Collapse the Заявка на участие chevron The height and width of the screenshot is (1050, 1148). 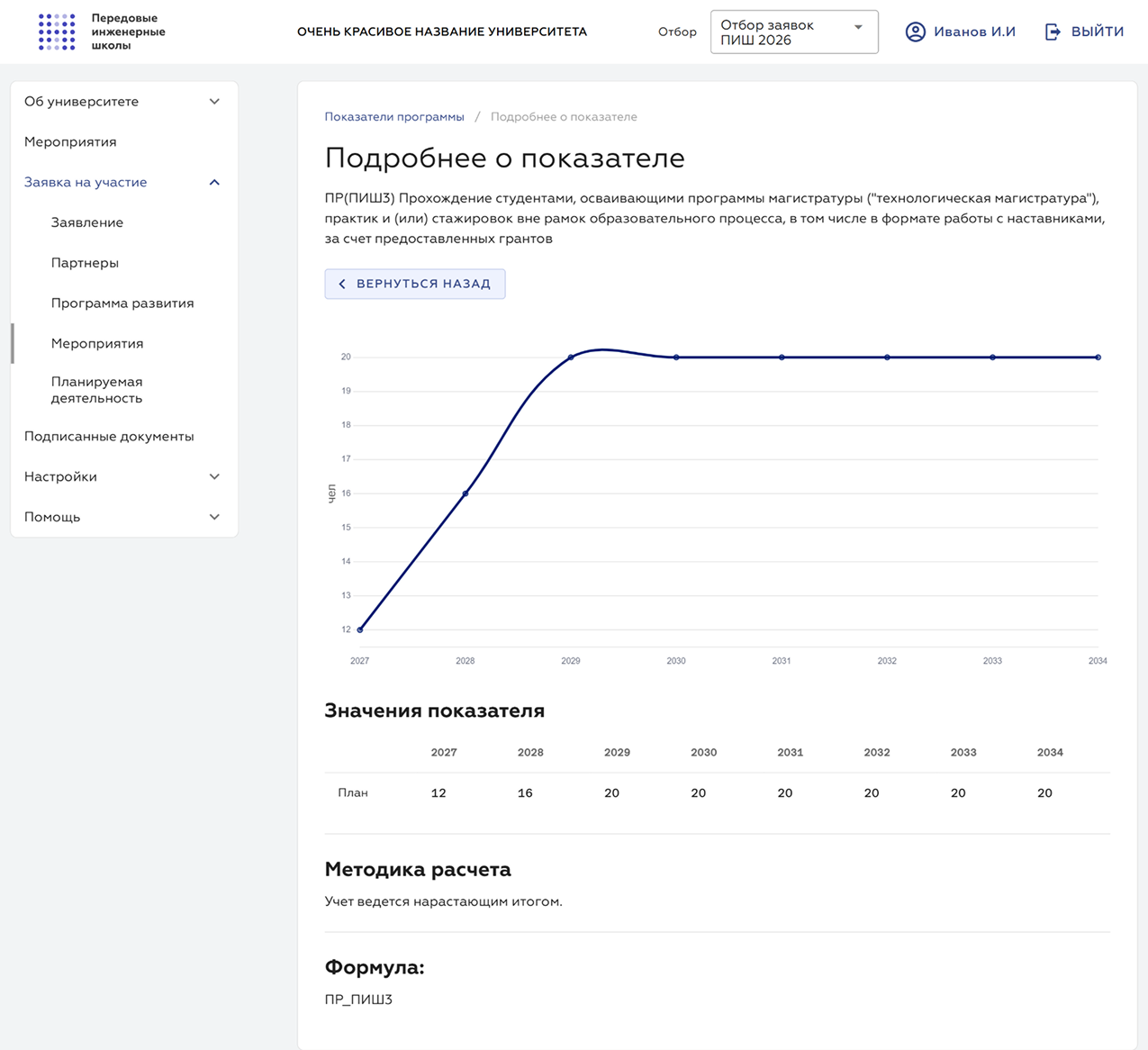[214, 183]
